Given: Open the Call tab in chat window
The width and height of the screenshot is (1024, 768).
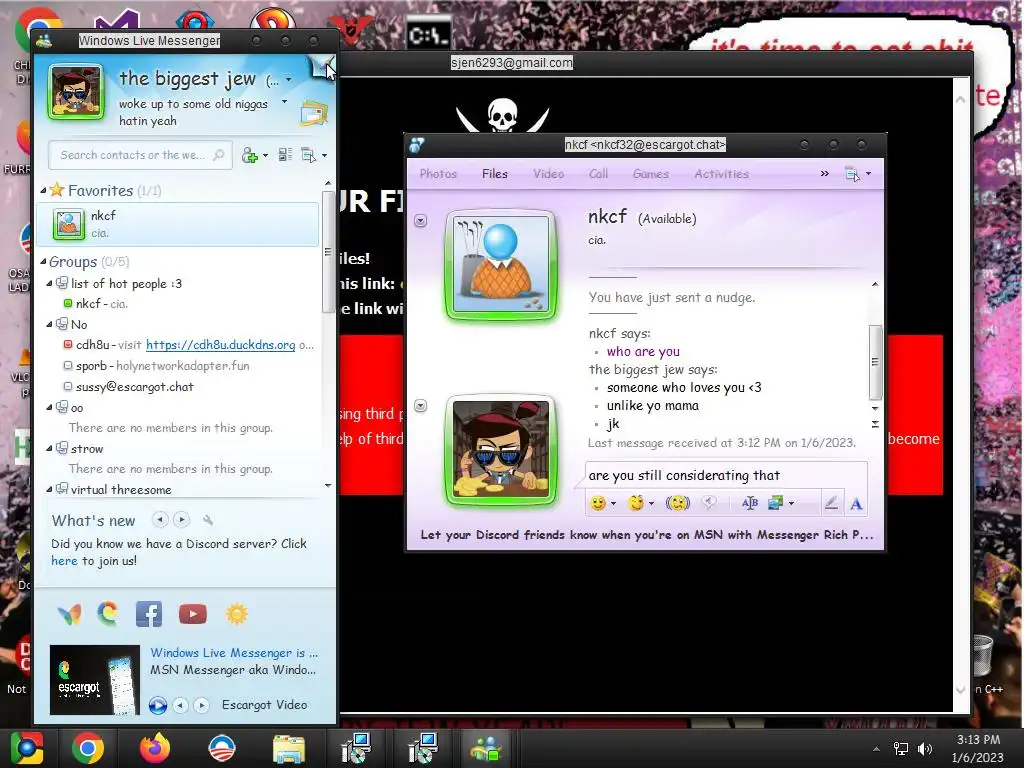Looking at the screenshot, I should click(x=598, y=174).
